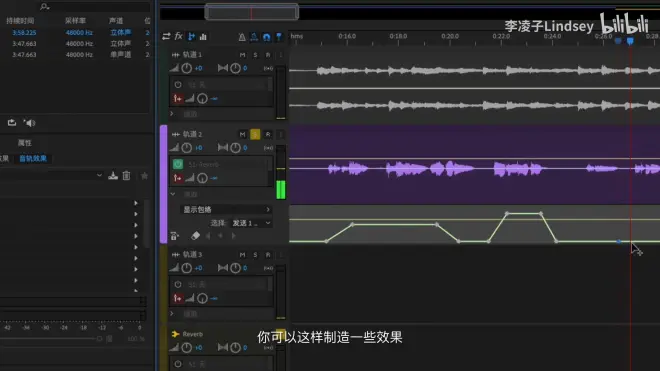Collapse the 轨道 2 automation lane chevron

coord(173,194)
